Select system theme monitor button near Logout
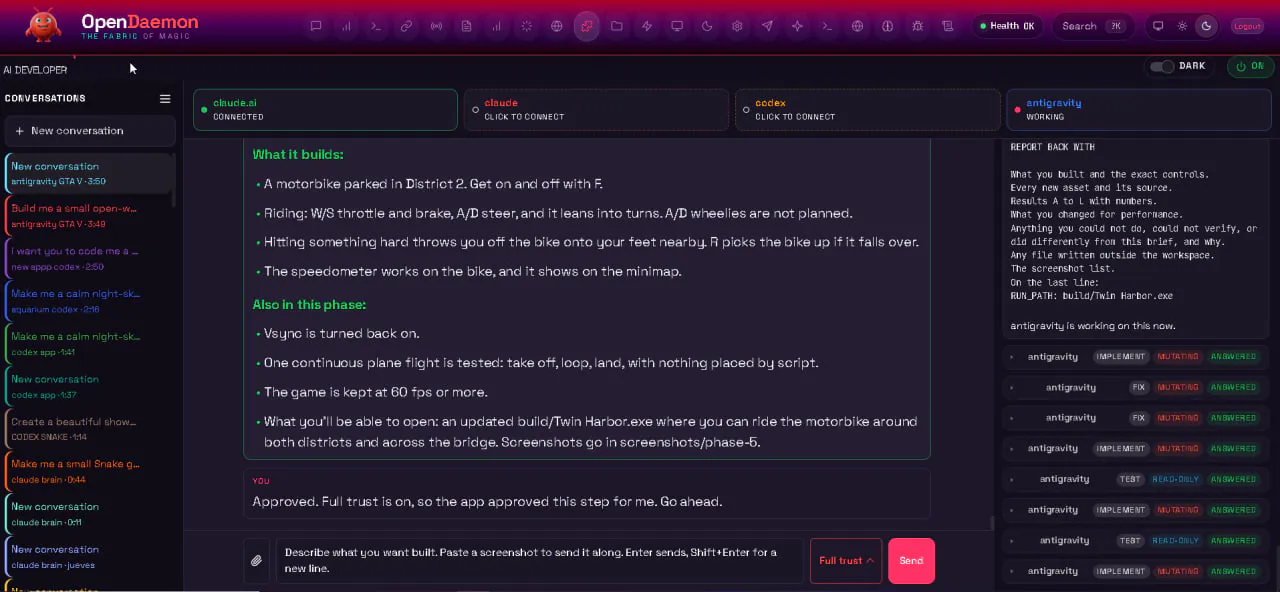The image size is (1280, 592). point(1158,26)
